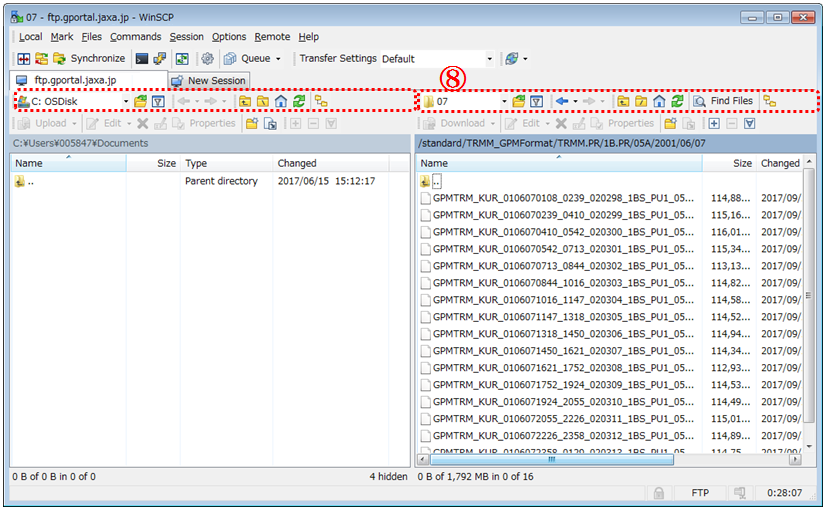Click the local panel Filter icon

point(158,101)
